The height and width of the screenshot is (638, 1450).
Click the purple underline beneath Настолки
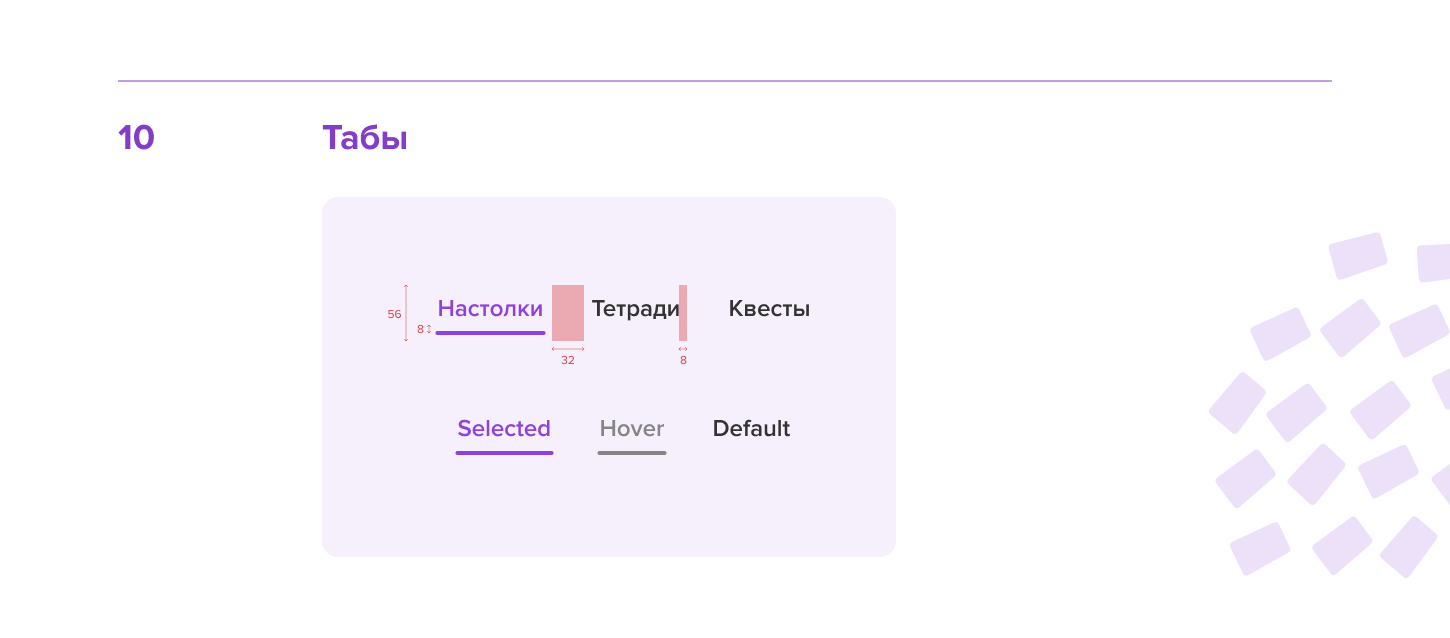click(x=490, y=333)
